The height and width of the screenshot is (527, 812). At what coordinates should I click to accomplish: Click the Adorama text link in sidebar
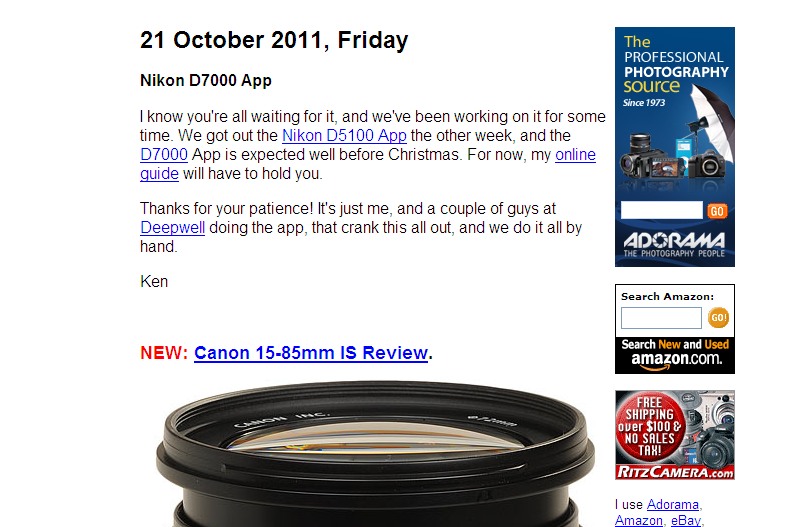point(672,504)
